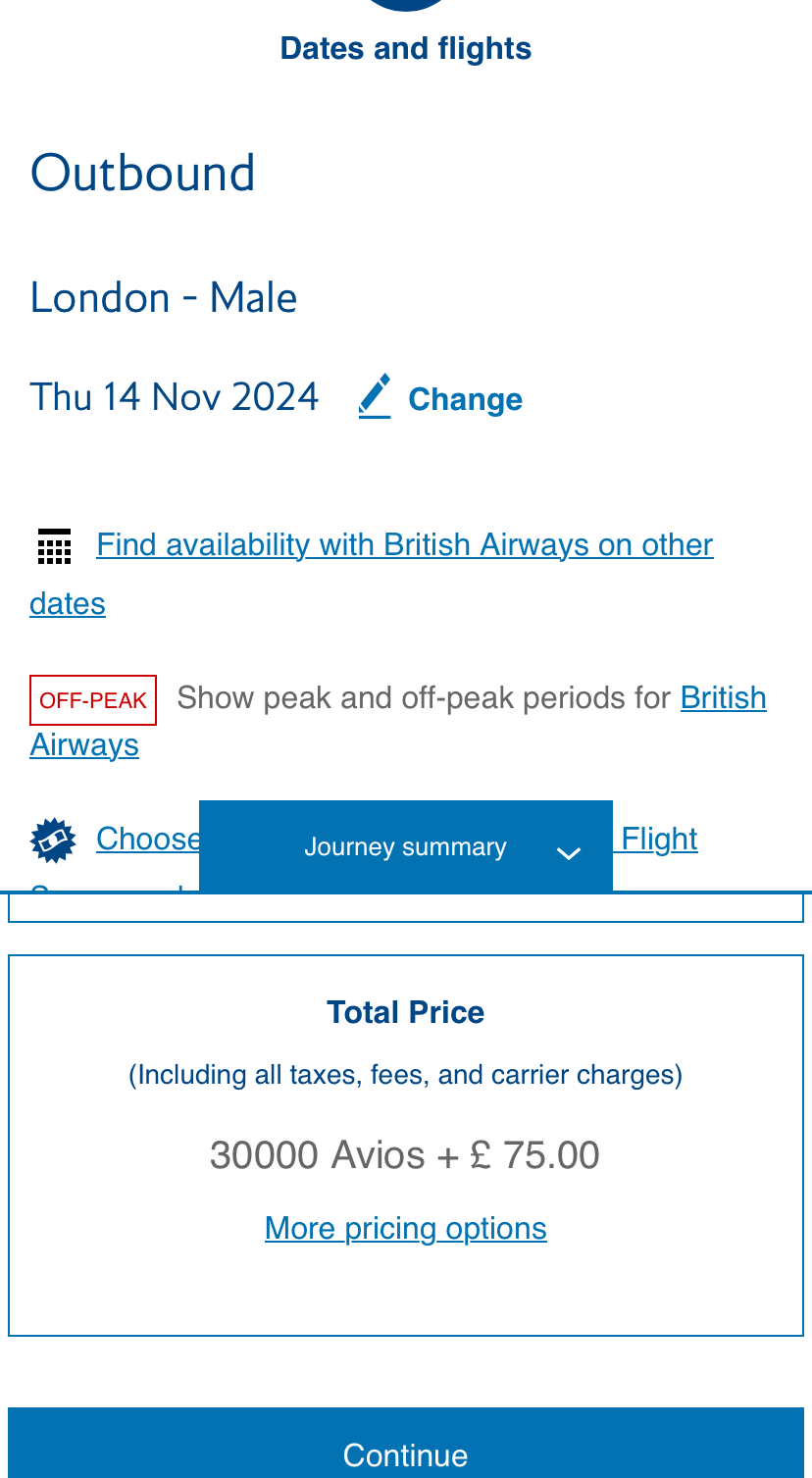Expand the Journey summary chevron arrow
This screenshot has height=1478, width=812.
coord(568,852)
